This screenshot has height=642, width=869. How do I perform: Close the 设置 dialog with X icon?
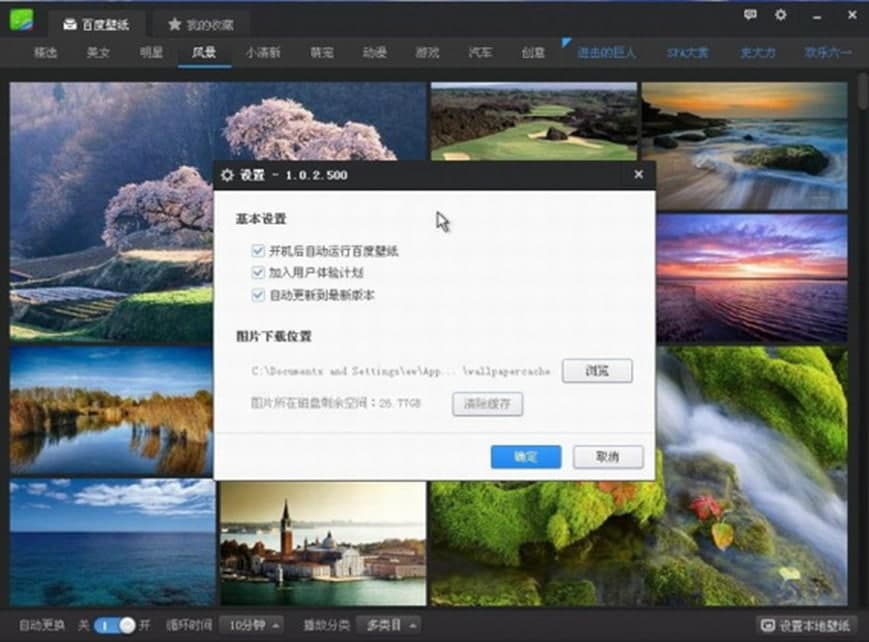click(638, 175)
